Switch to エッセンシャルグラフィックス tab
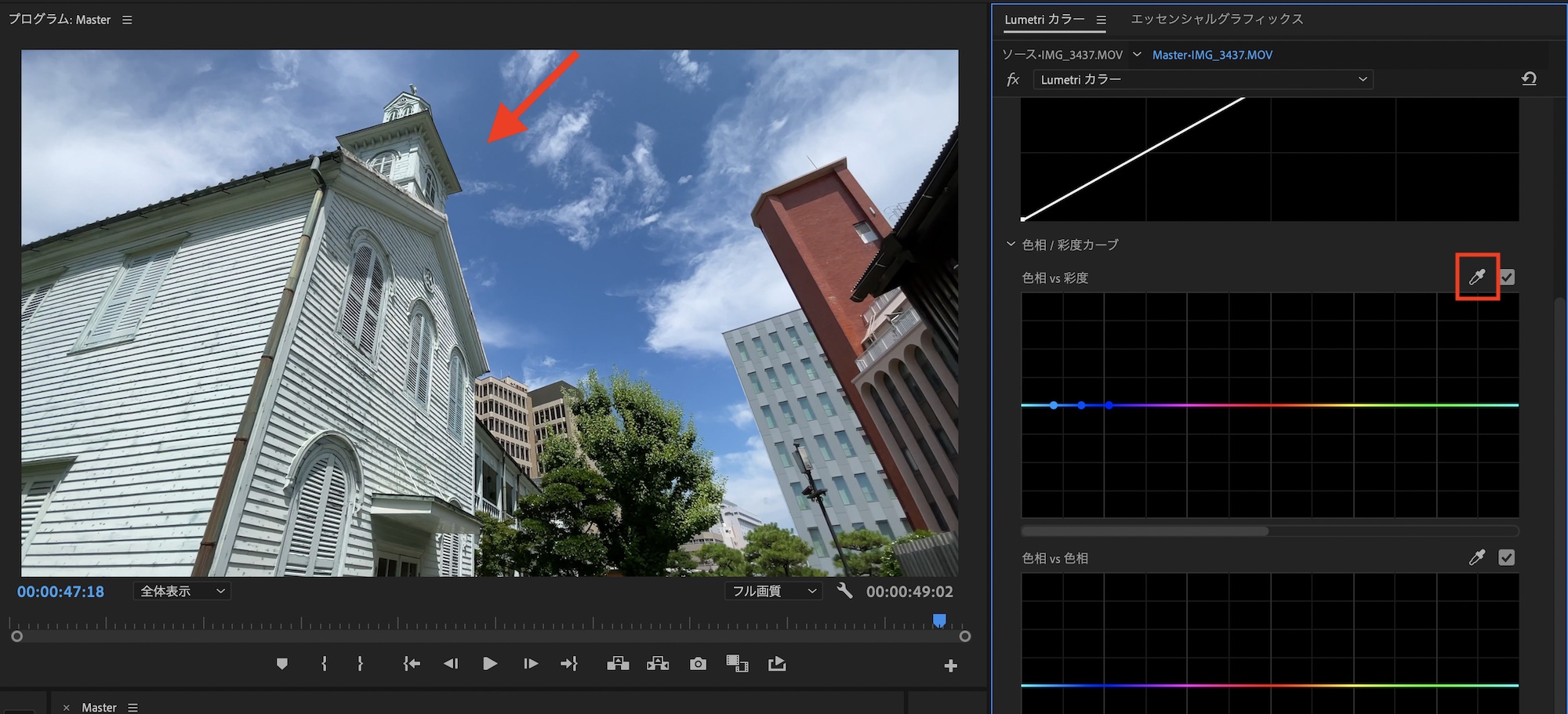The height and width of the screenshot is (714, 1568). pyautogui.click(x=1217, y=19)
